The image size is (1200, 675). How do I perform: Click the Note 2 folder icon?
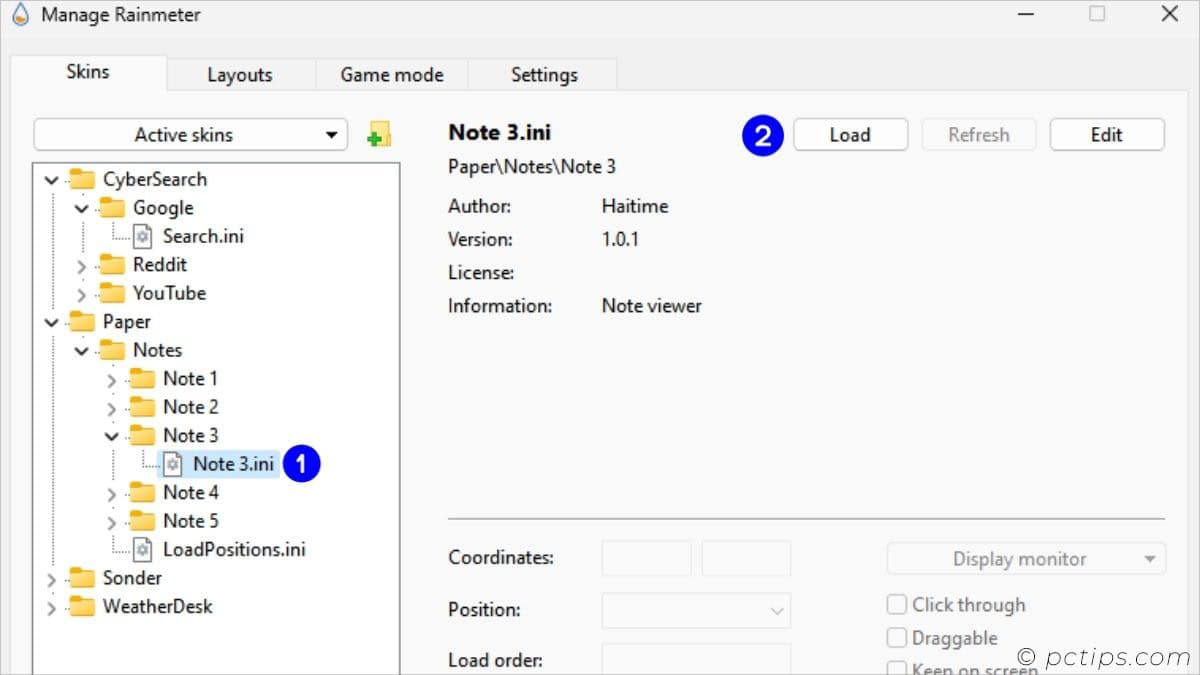(x=143, y=408)
